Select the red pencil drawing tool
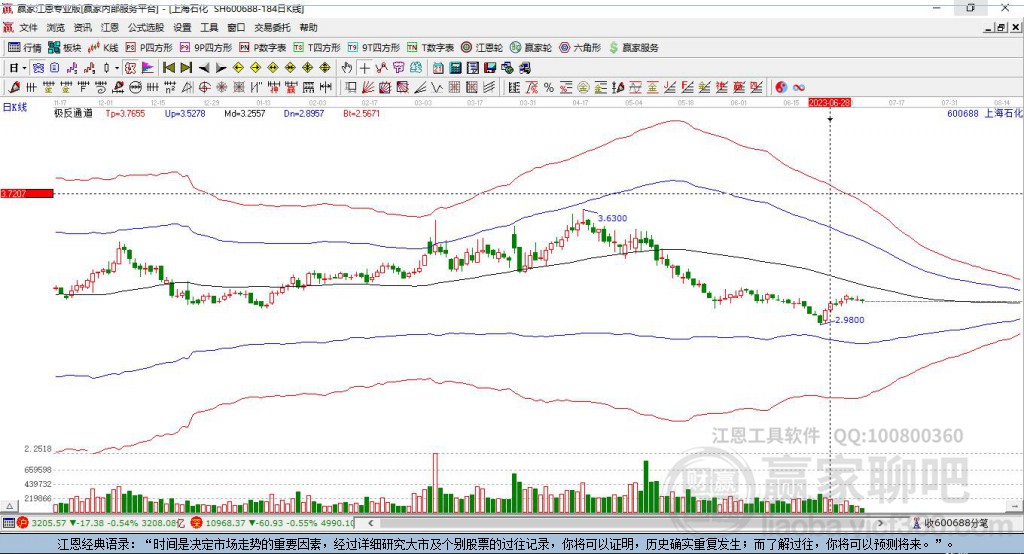This screenshot has width=1024, height=554. [x=14, y=88]
